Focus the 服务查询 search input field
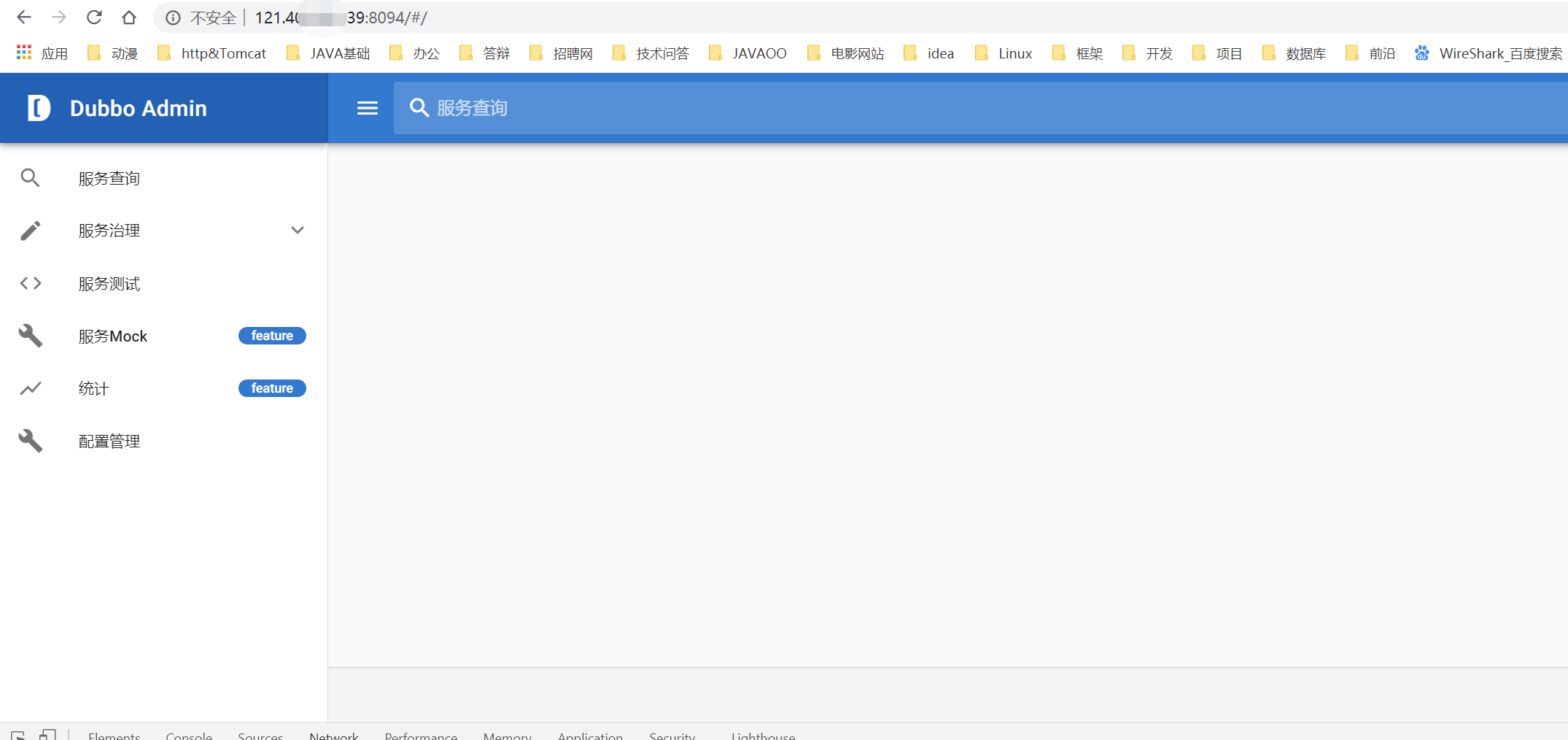 point(948,108)
